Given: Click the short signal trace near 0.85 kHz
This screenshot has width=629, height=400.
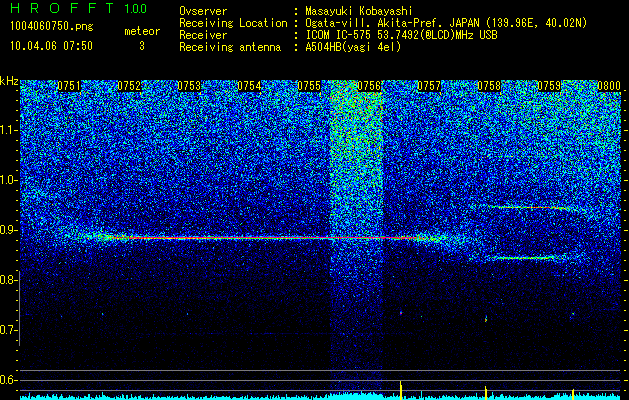Looking at the screenshot, I should (526, 258).
